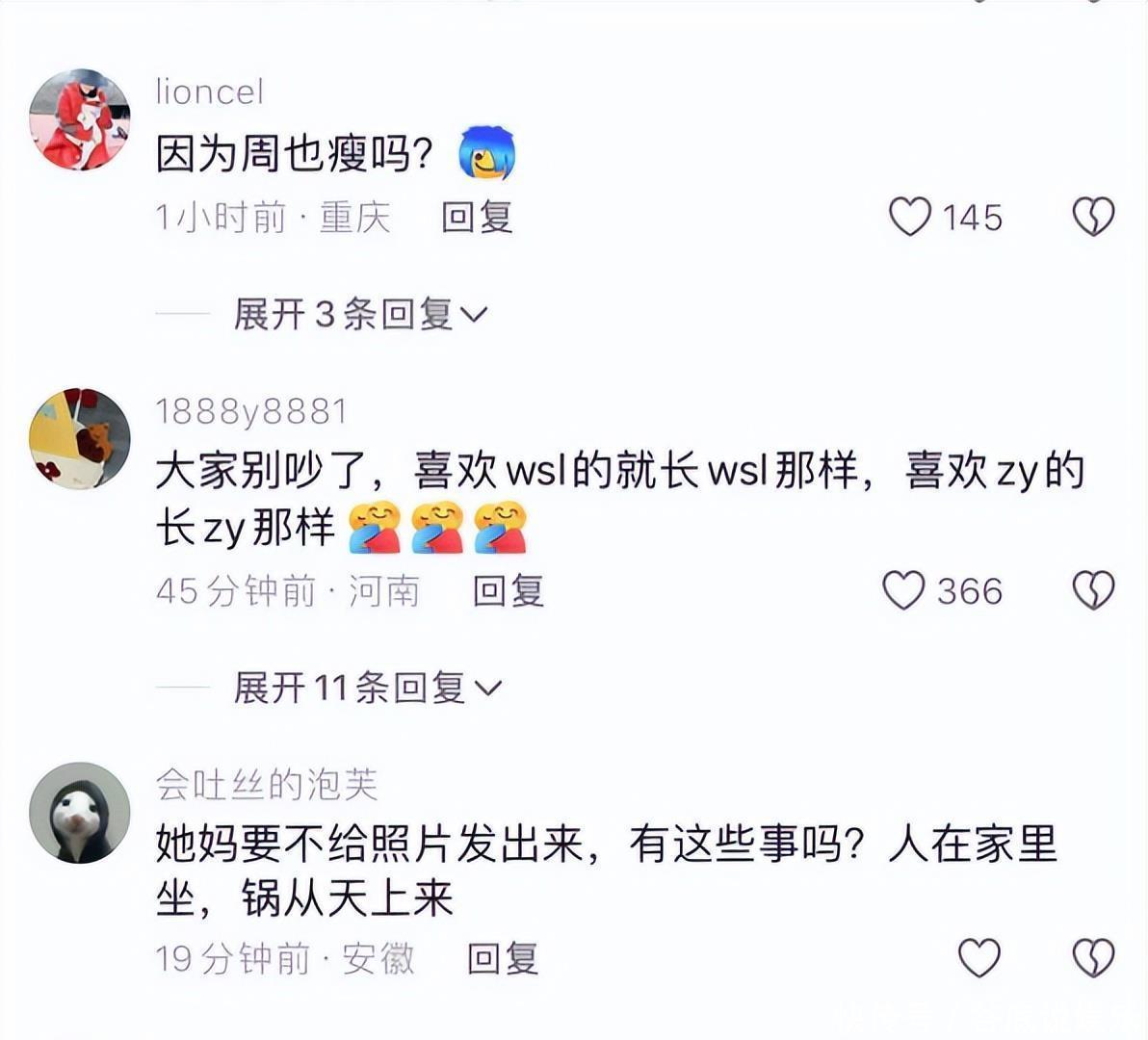Open lioncel's profile avatar
The image size is (1148, 1040).
click(x=80, y=119)
